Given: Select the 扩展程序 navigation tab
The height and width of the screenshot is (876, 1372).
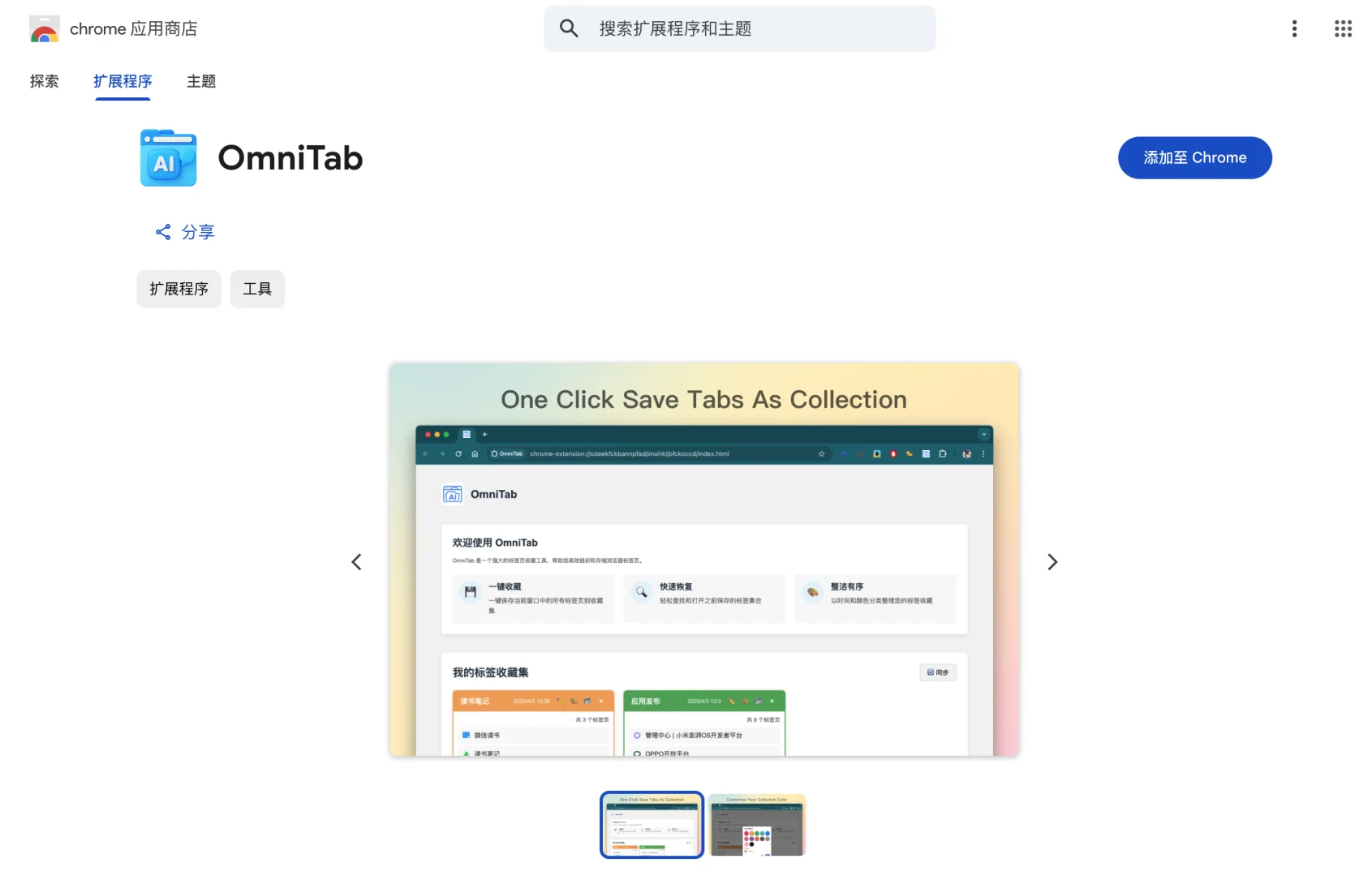Looking at the screenshot, I should pos(122,81).
